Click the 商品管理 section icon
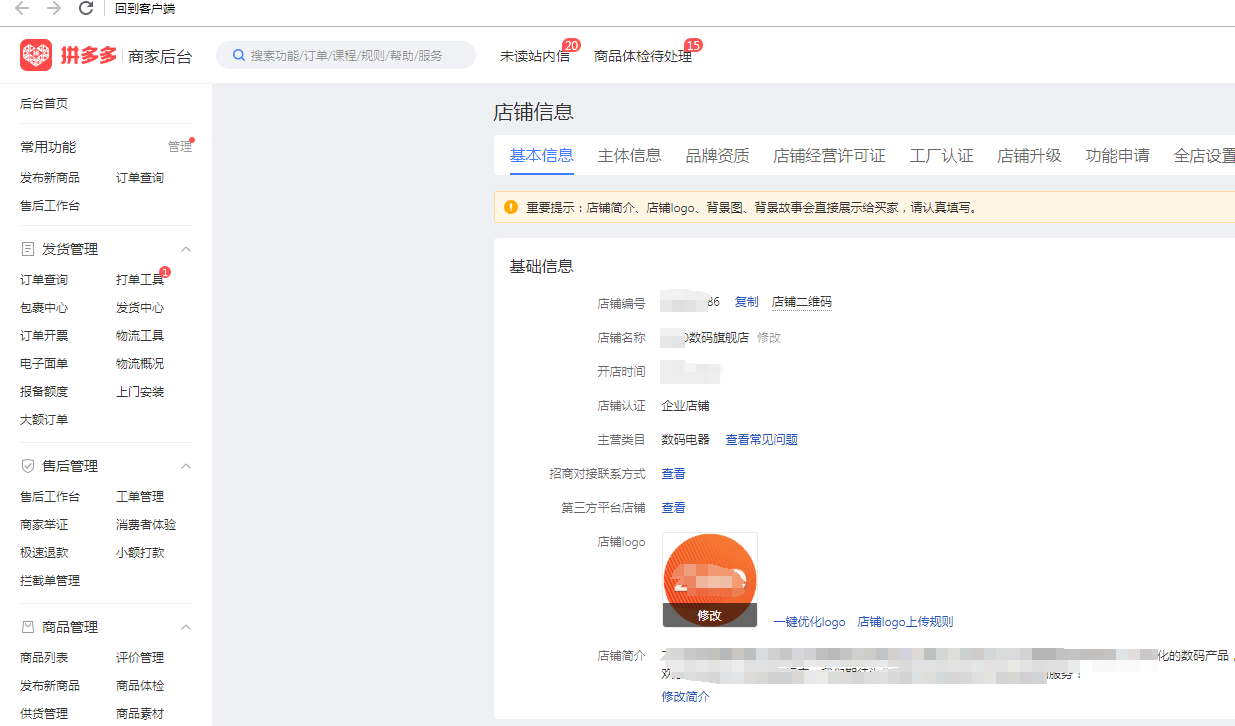This screenshot has width=1235, height=726. pyautogui.click(x=28, y=627)
